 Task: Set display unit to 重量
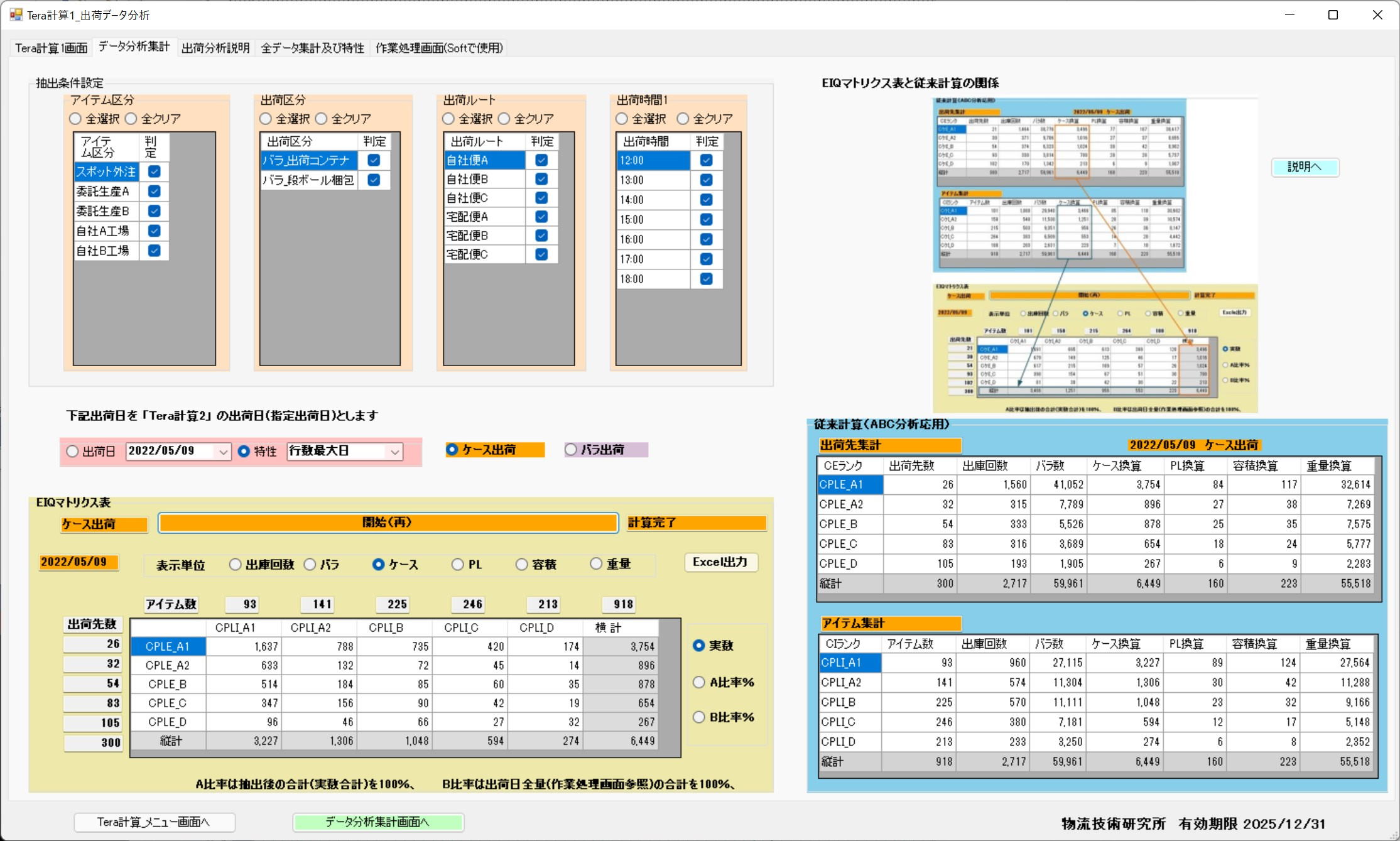tap(596, 564)
